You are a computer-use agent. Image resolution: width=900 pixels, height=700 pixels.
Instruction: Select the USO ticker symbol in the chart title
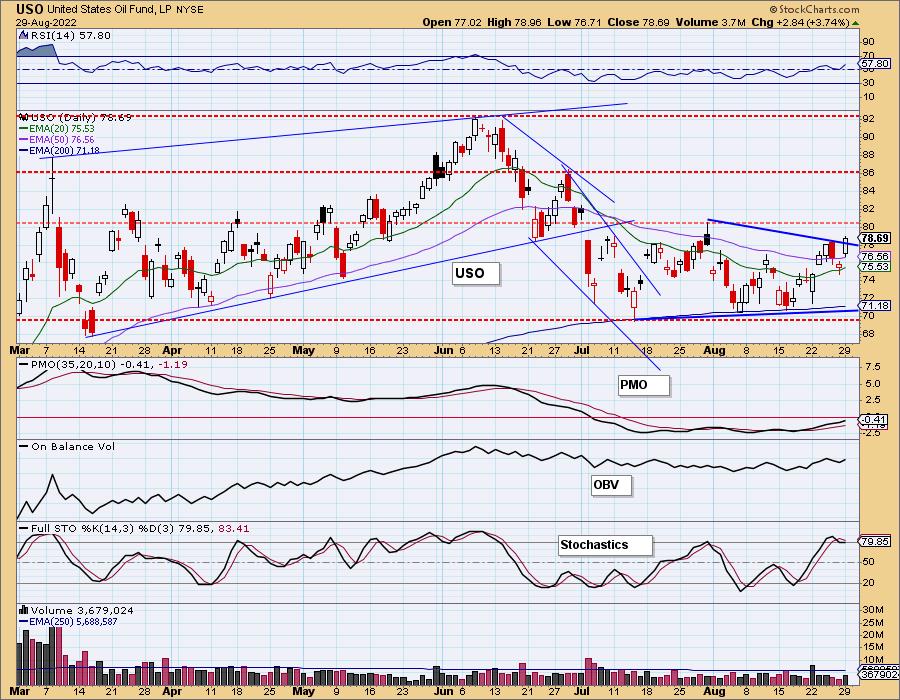click(29, 9)
